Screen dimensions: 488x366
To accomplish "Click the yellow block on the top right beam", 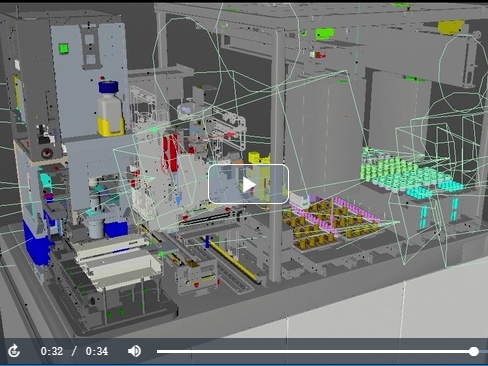I will click(x=451, y=27).
